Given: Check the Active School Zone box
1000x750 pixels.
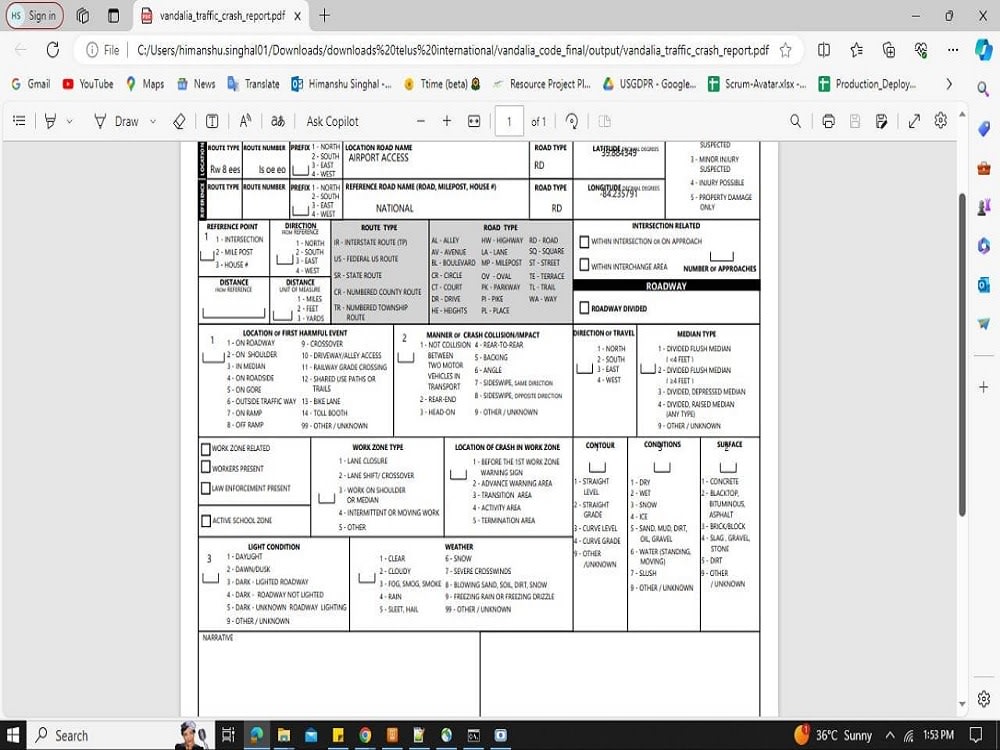Looking at the screenshot, I should (x=205, y=520).
